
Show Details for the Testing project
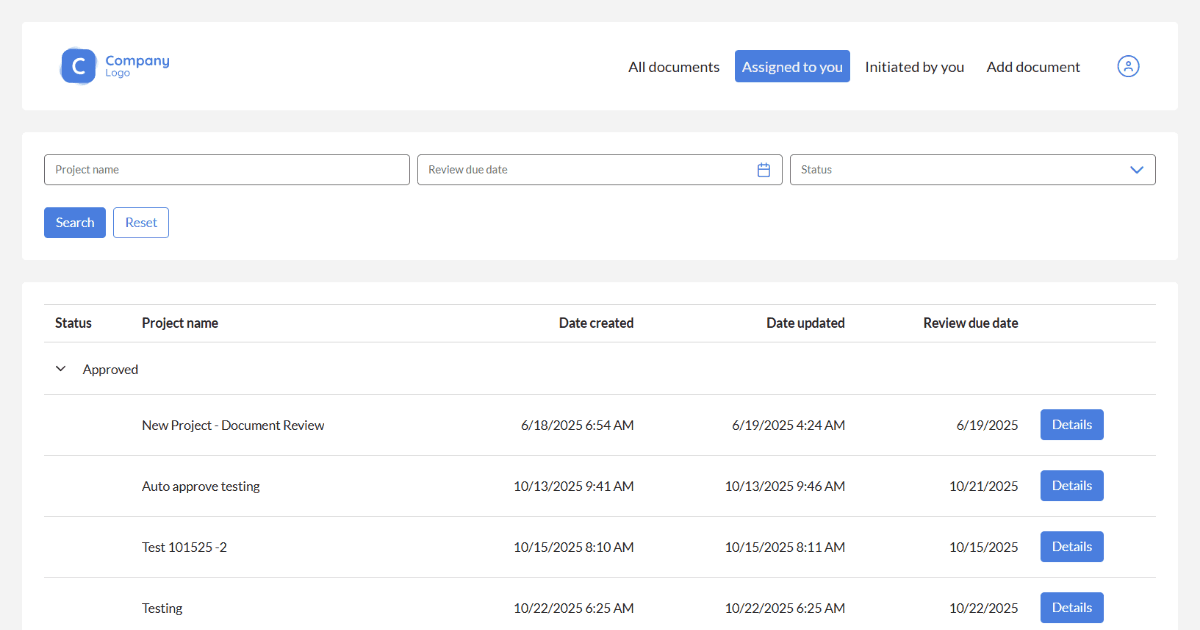click(x=1071, y=608)
